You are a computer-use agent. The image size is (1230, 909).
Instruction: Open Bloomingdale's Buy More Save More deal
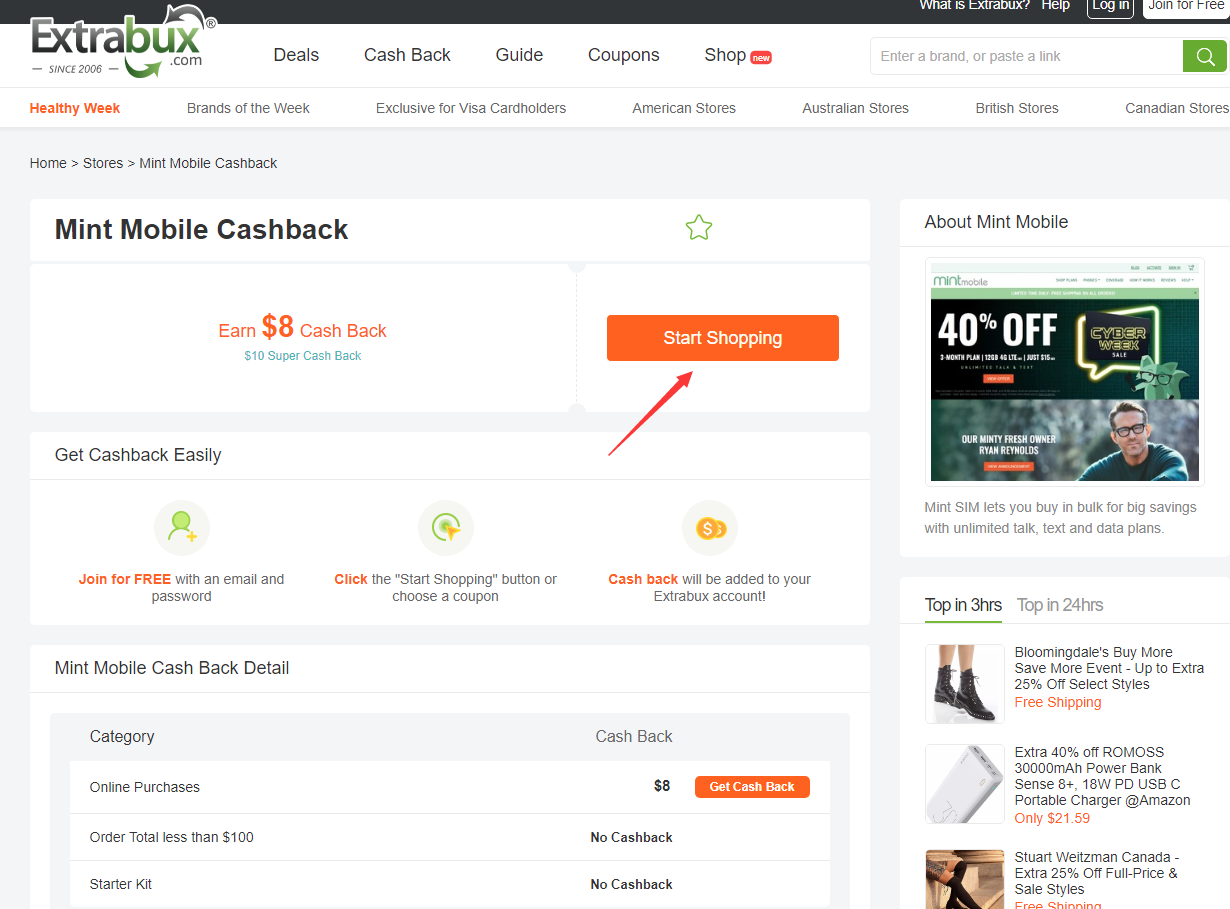point(1109,668)
